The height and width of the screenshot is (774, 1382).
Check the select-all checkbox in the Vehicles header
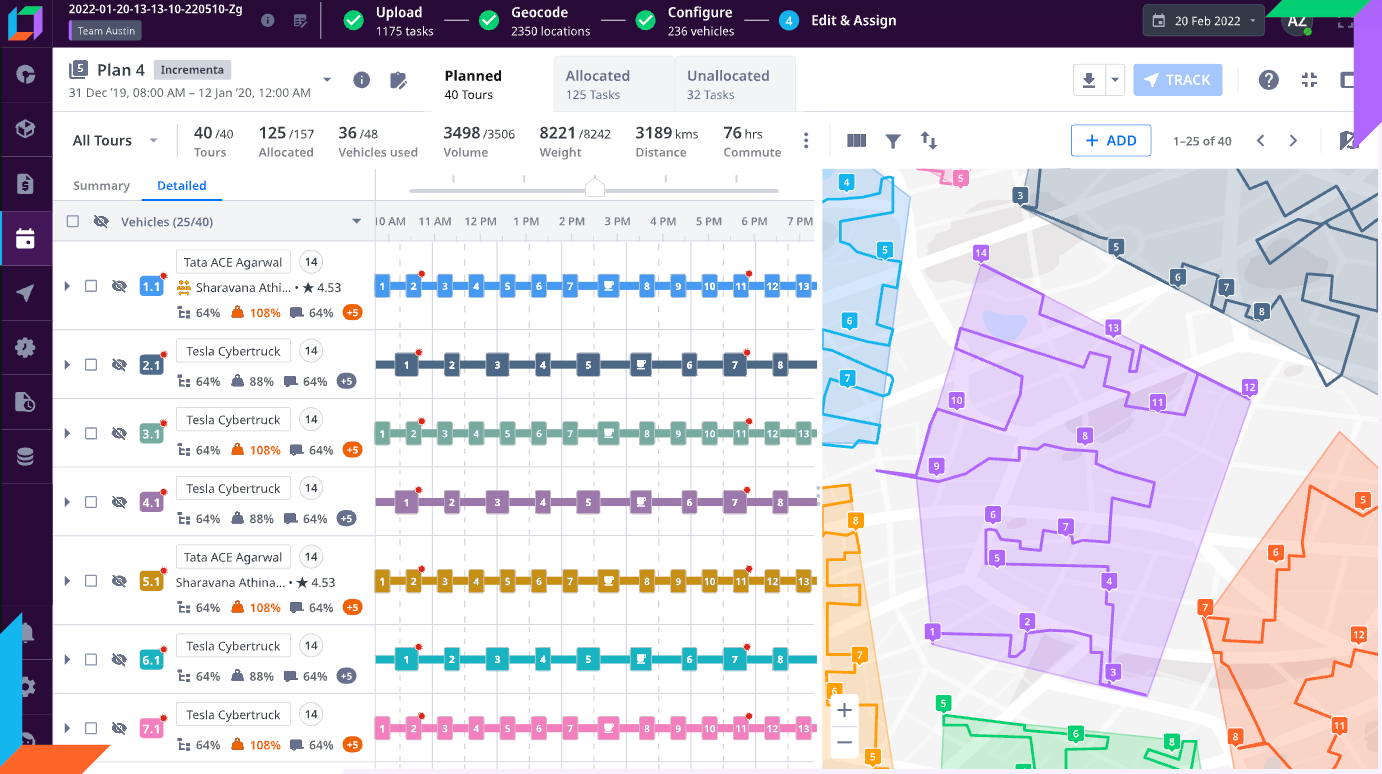click(x=72, y=221)
